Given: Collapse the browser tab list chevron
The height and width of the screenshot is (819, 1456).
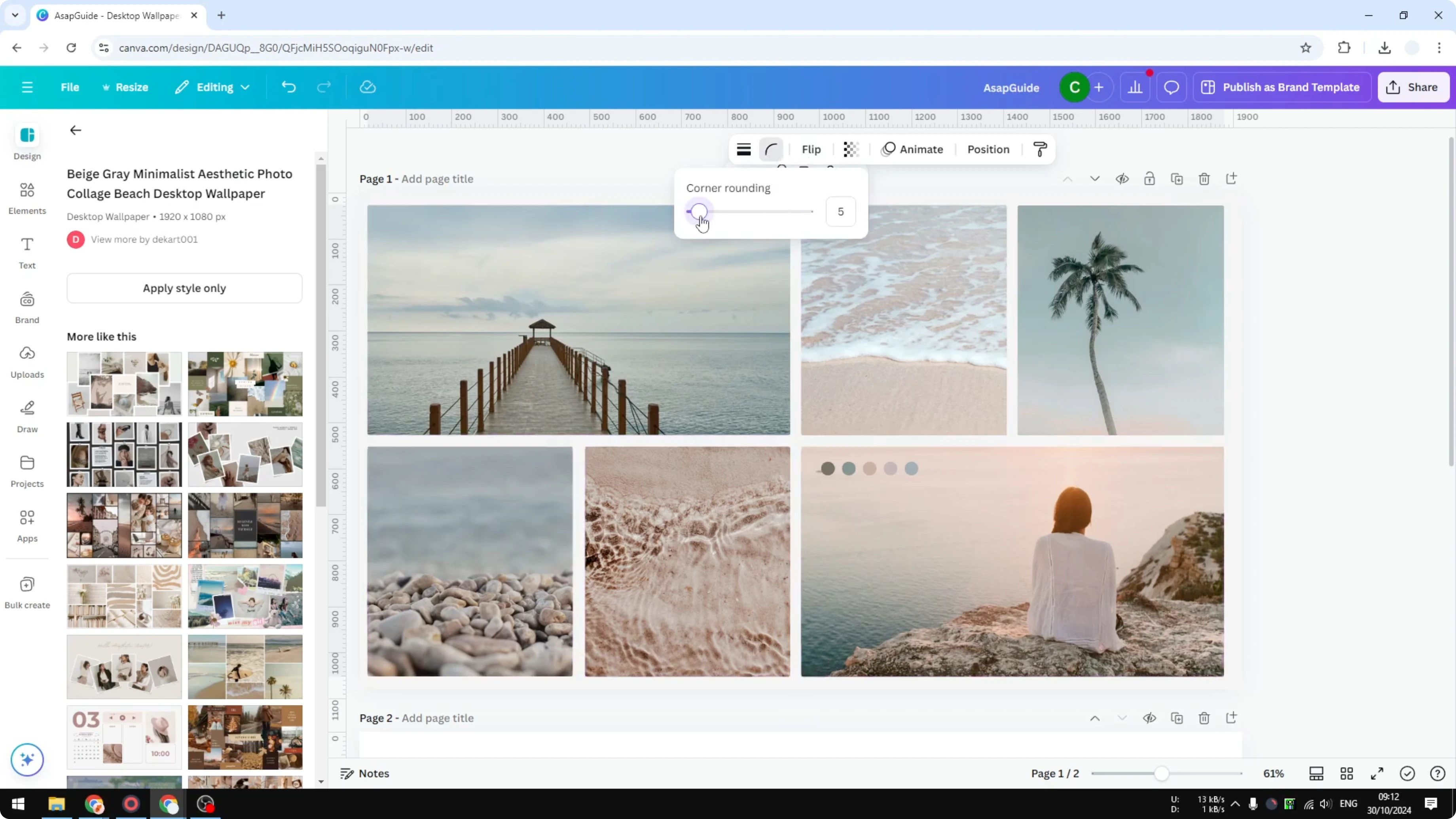Looking at the screenshot, I should pos(15,15).
